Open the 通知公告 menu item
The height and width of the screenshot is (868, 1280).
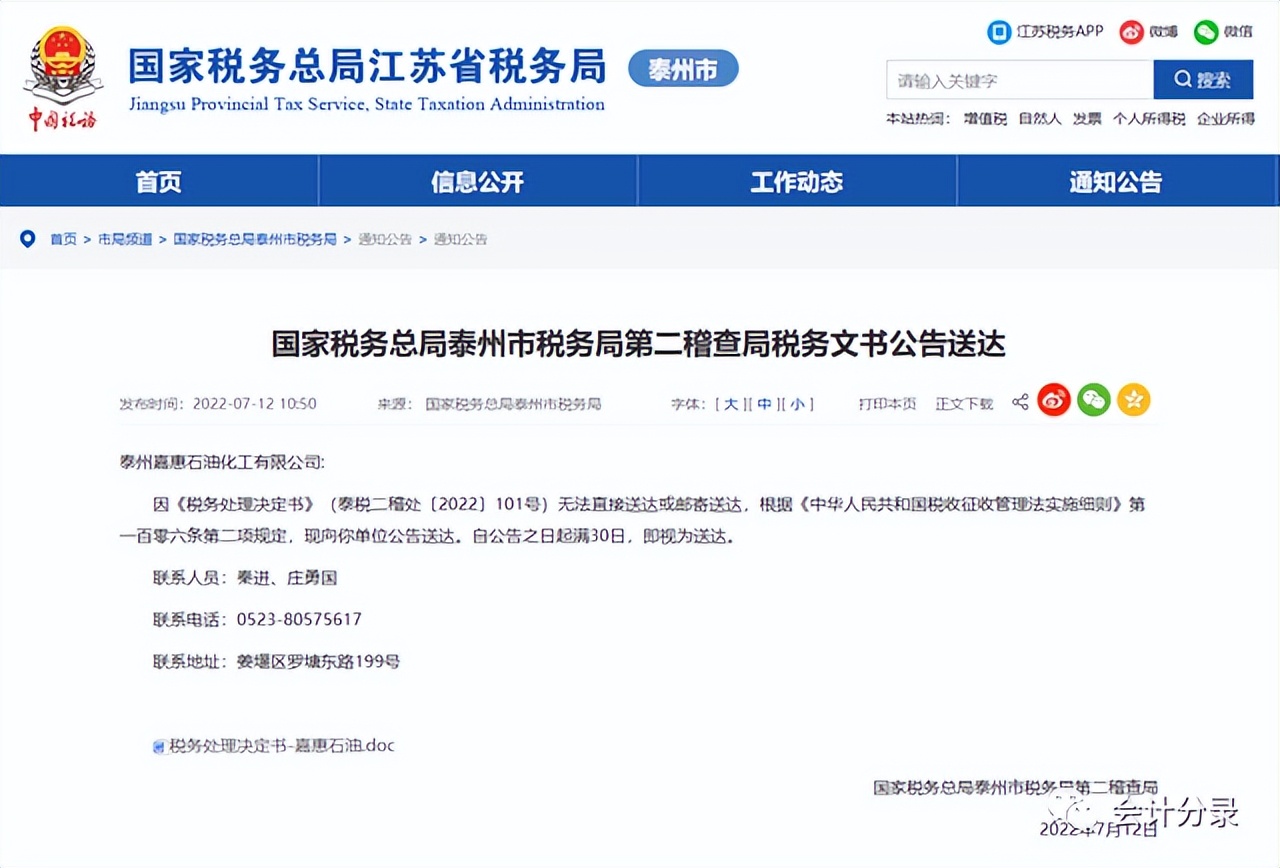coord(1115,181)
